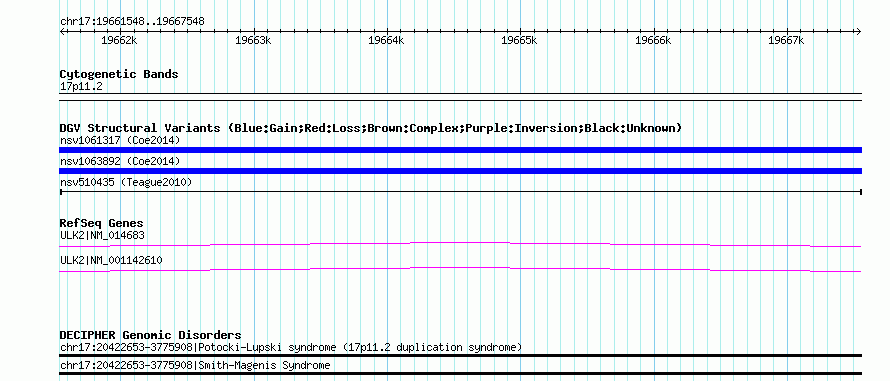The width and height of the screenshot is (890, 381).
Task: Click the black line glyph for nsv510435
Action: (x=460, y=192)
